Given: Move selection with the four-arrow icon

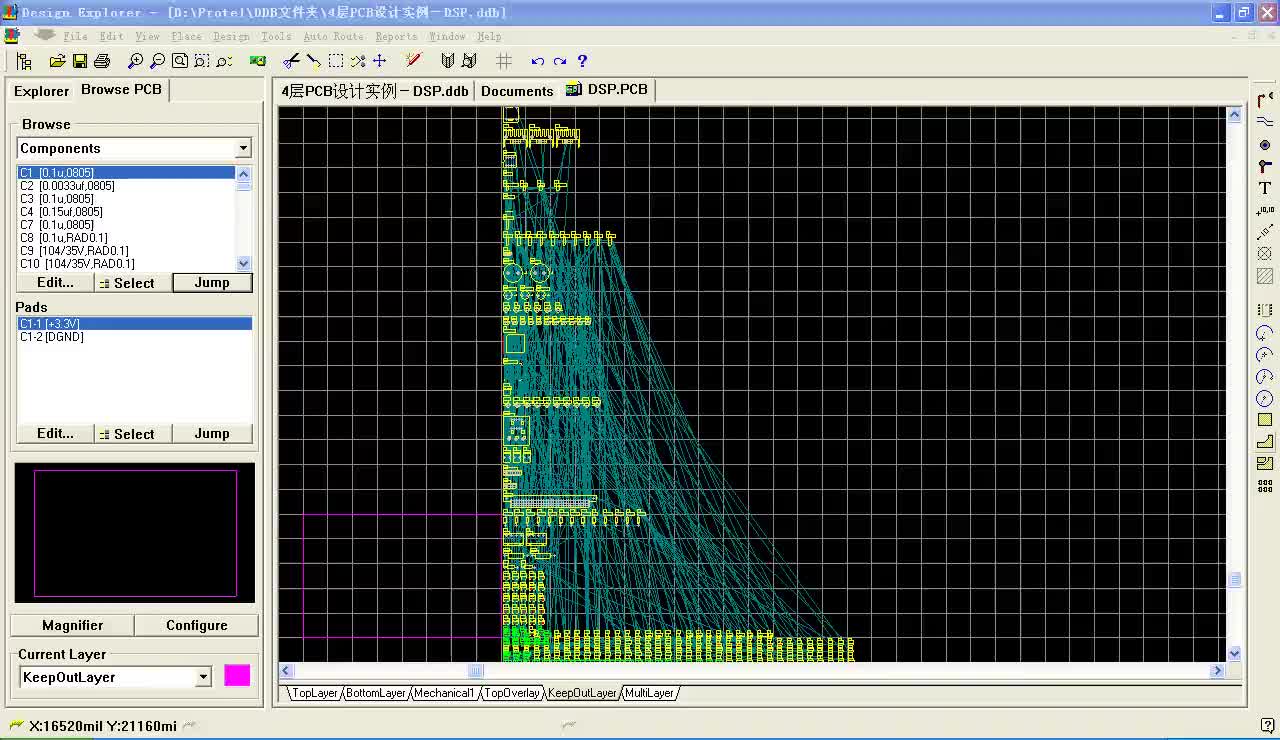Looking at the screenshot, I should 379,61.
